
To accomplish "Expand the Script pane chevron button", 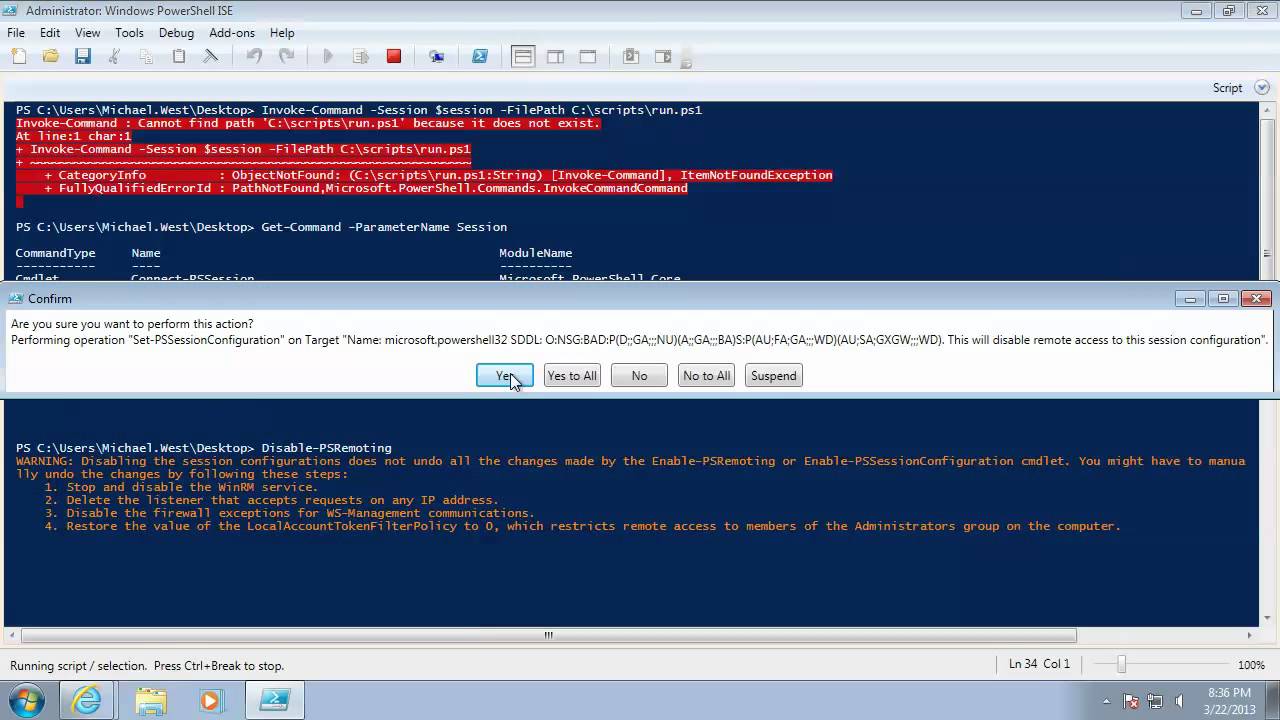I will pyautogui.click(x=1262, y=88).
